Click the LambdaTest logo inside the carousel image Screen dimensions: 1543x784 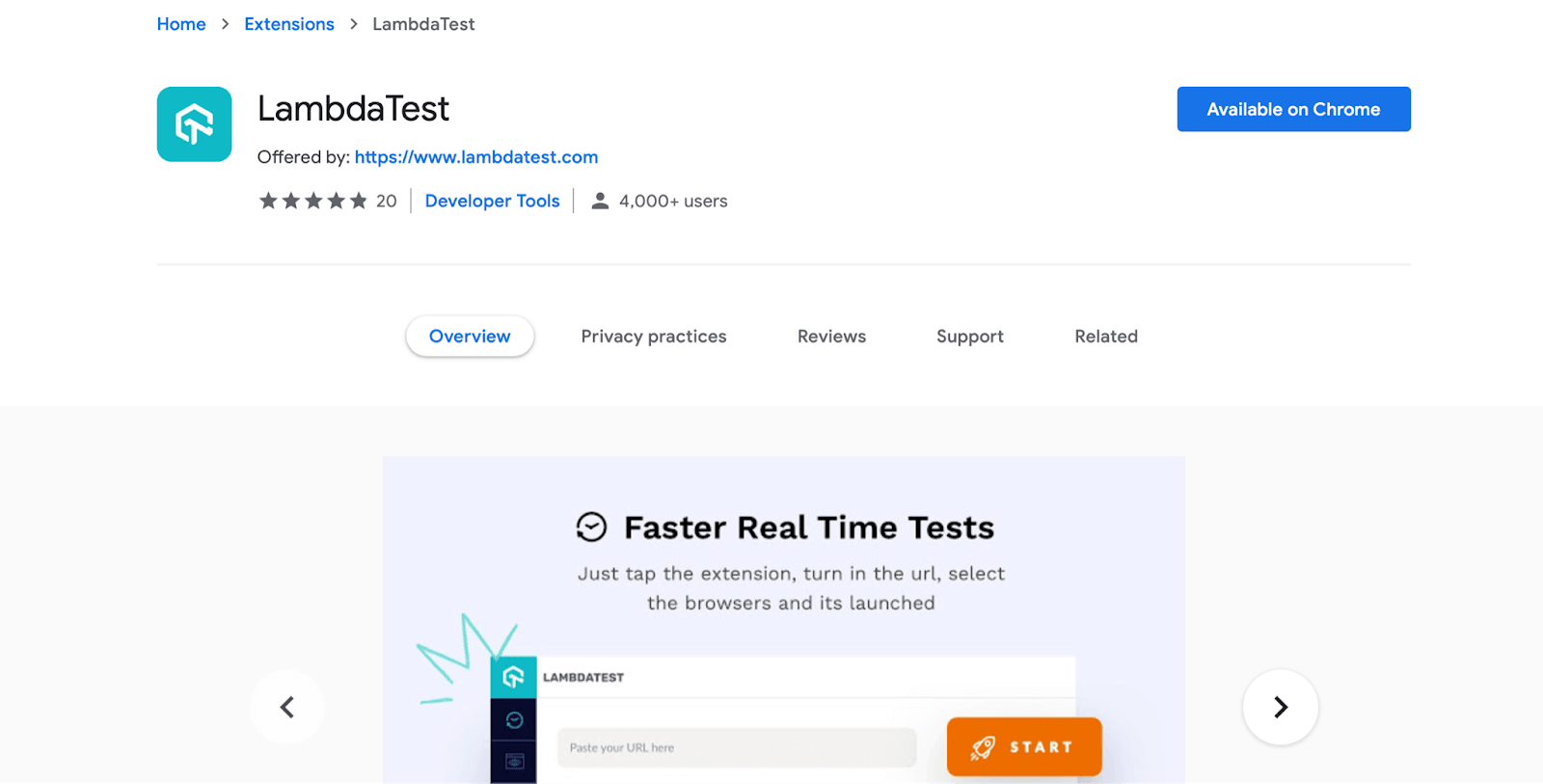coord(515,677)
